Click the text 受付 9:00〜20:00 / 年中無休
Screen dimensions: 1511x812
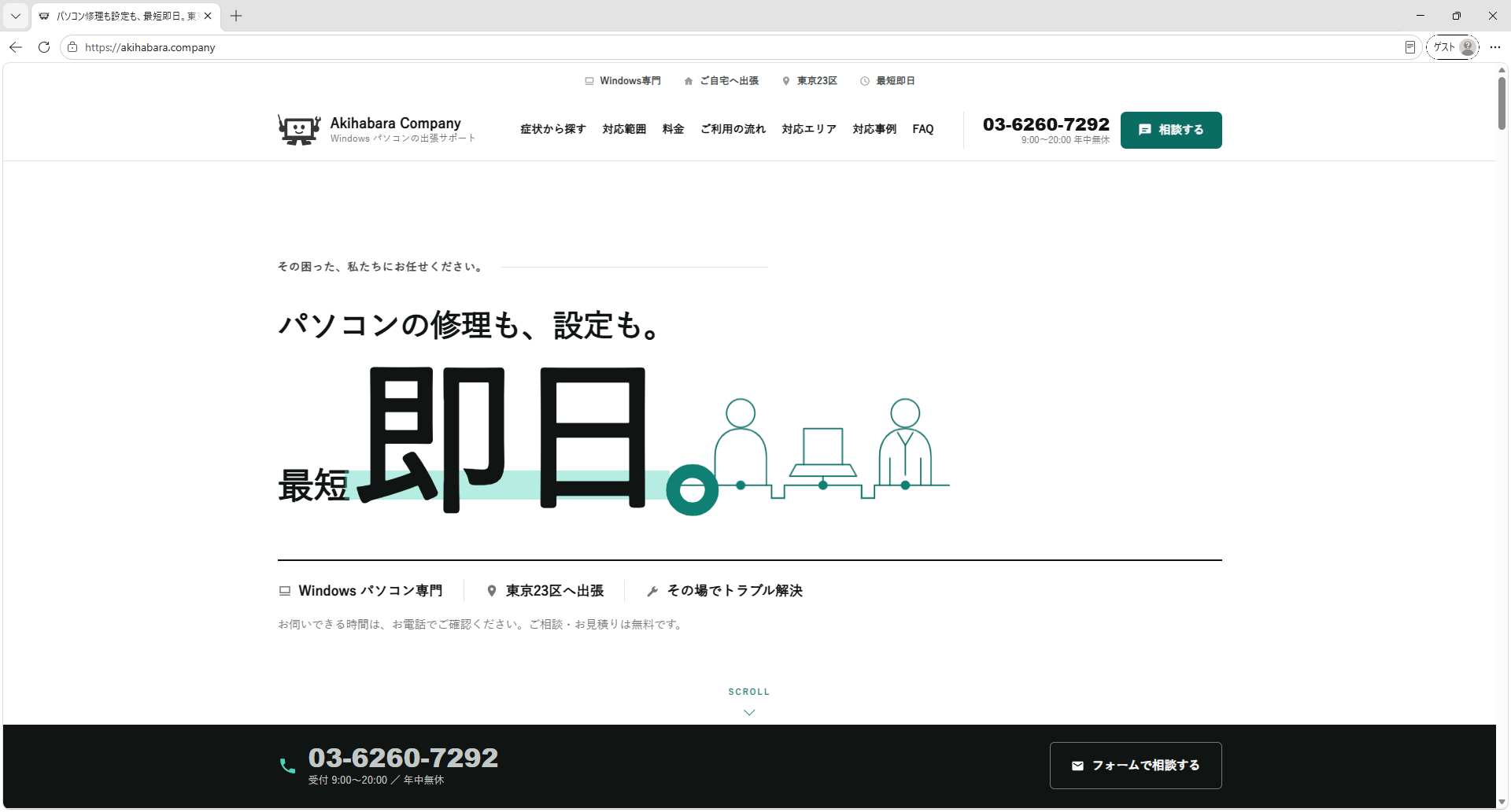[376, 780]
